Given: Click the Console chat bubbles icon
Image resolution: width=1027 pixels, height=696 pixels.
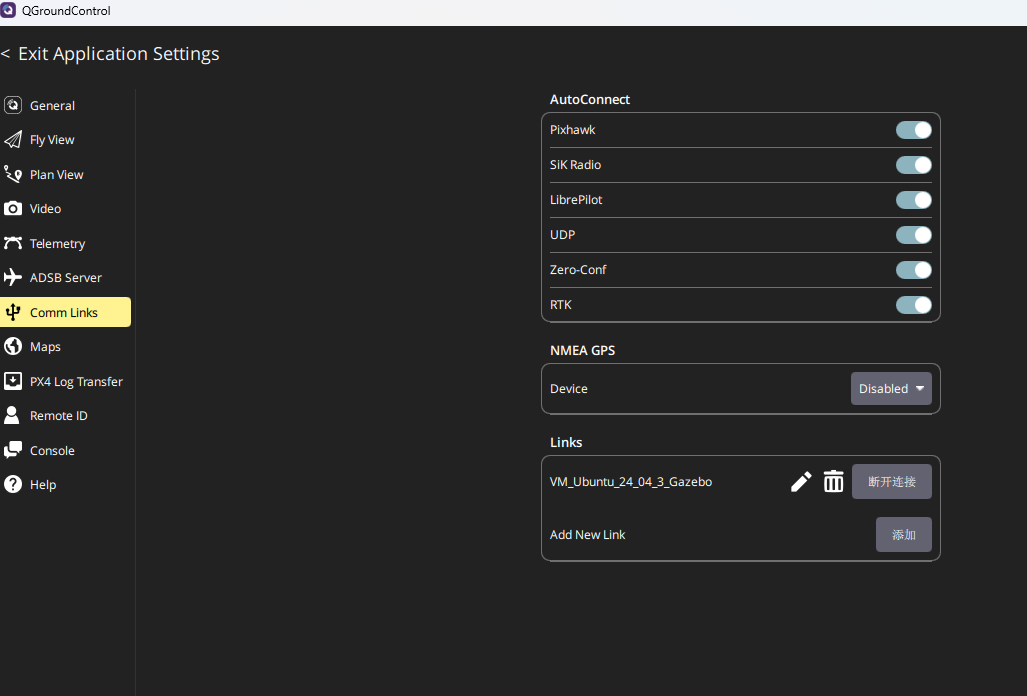Looking at the screenshot, I should (12, 450).
